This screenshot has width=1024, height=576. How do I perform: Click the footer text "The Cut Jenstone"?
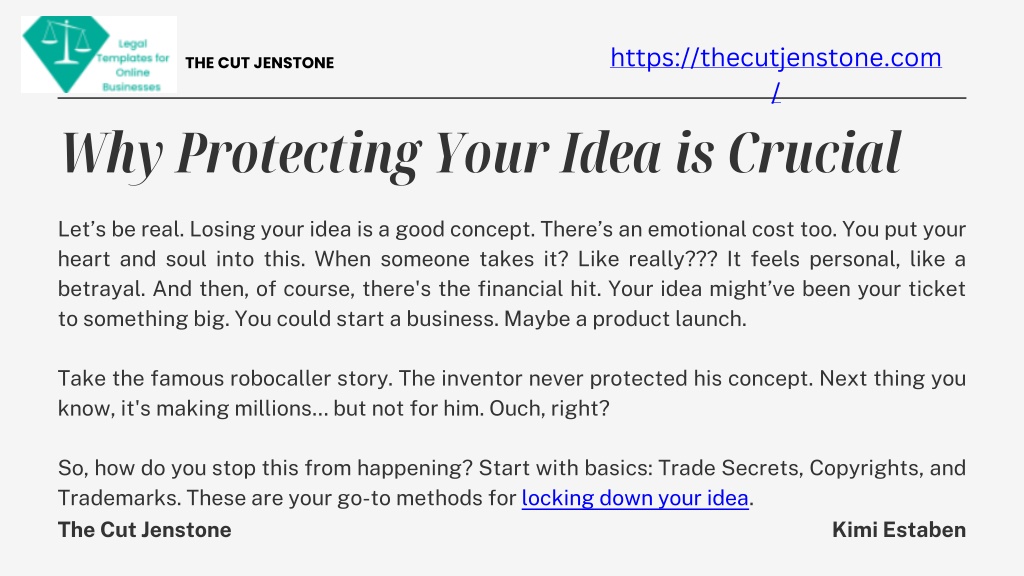tap(144, 530)
